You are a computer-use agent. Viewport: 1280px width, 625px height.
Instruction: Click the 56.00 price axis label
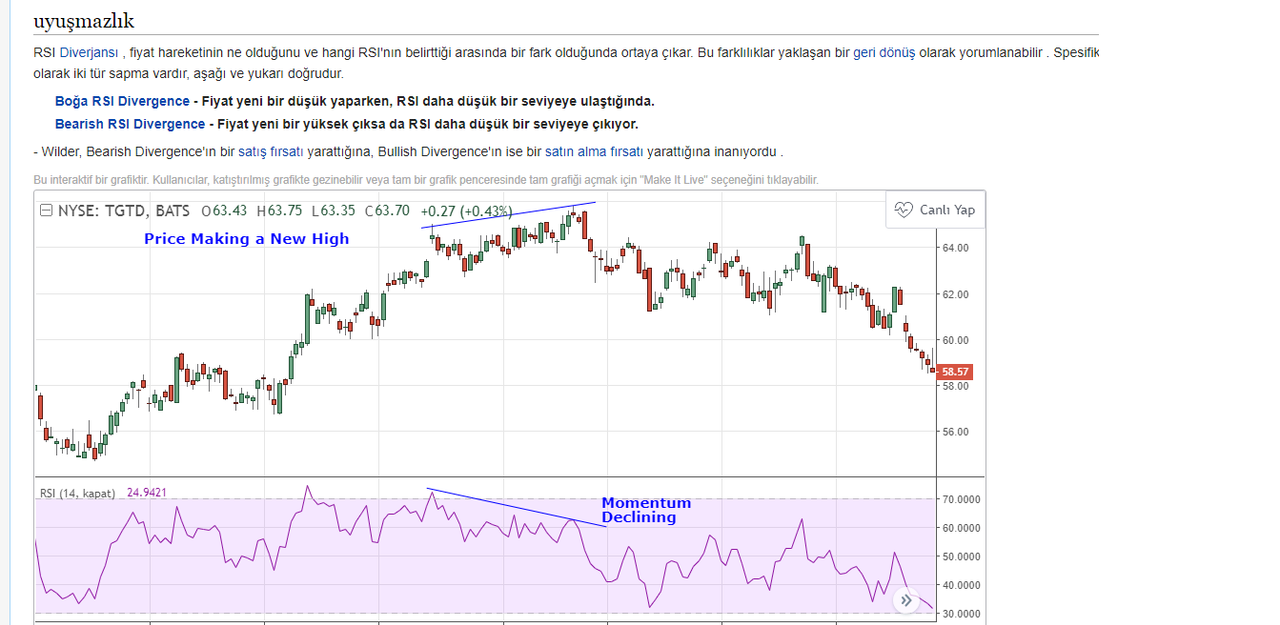(955, 432)
